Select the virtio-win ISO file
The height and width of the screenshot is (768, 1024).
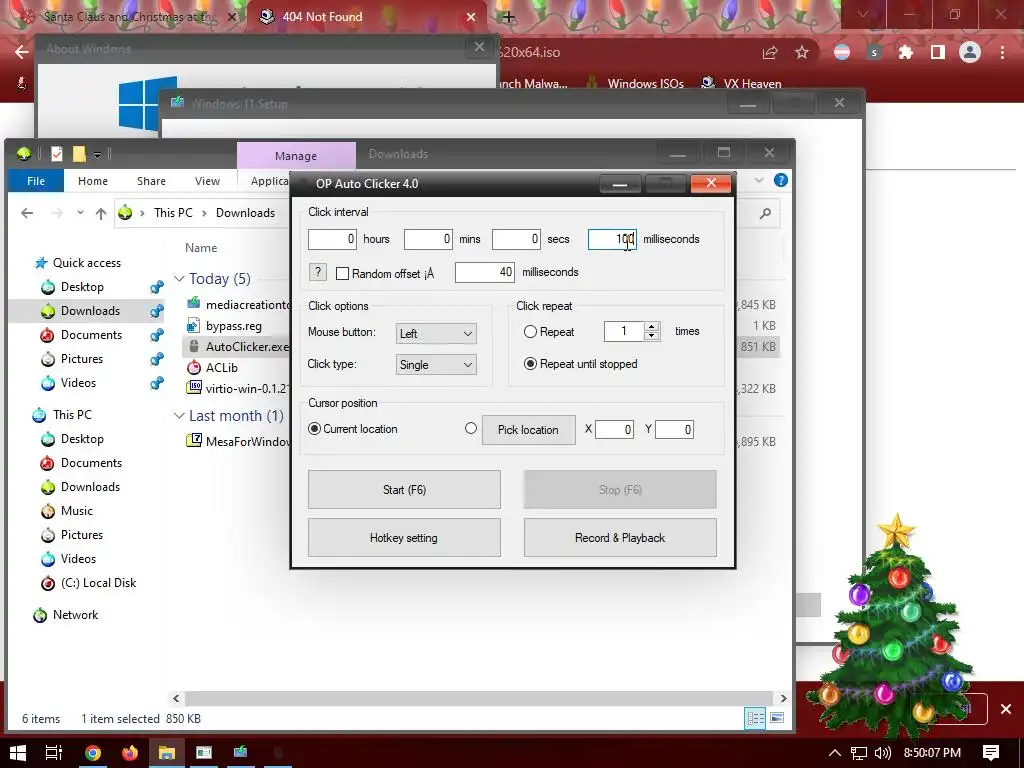(x=238, y=389)
